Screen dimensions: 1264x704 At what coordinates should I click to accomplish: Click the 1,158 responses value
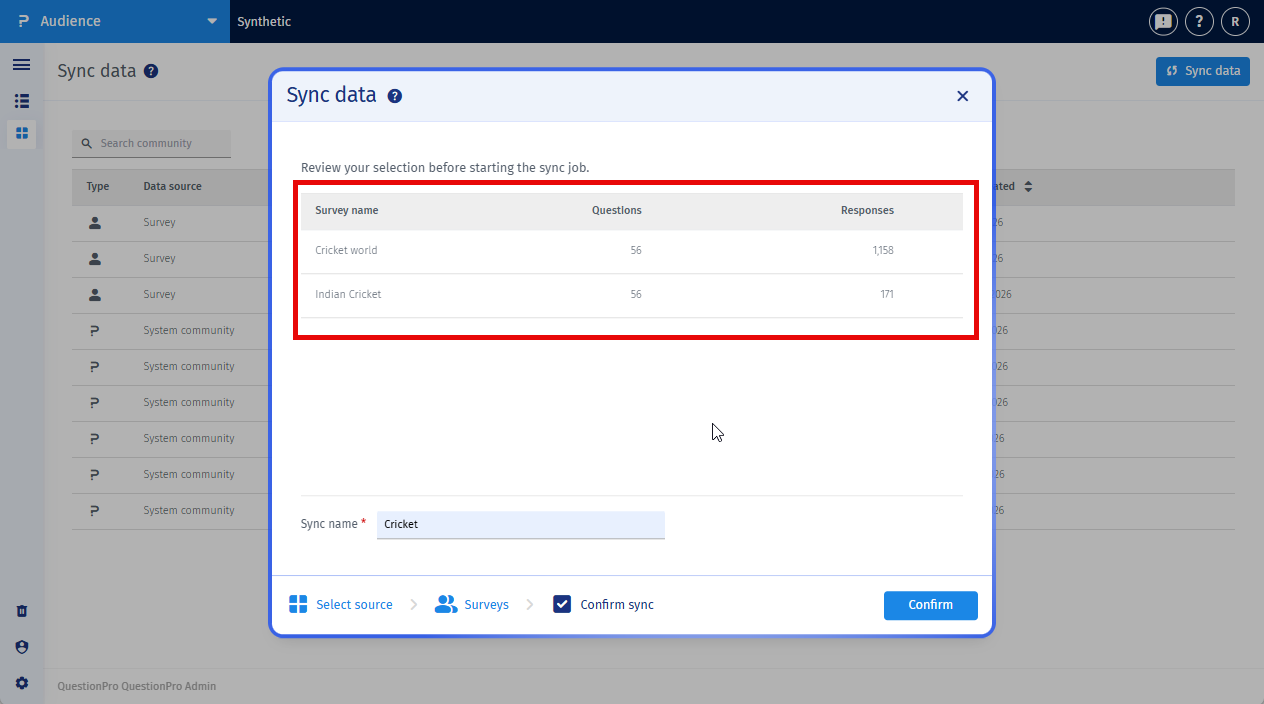click(883, 250)
